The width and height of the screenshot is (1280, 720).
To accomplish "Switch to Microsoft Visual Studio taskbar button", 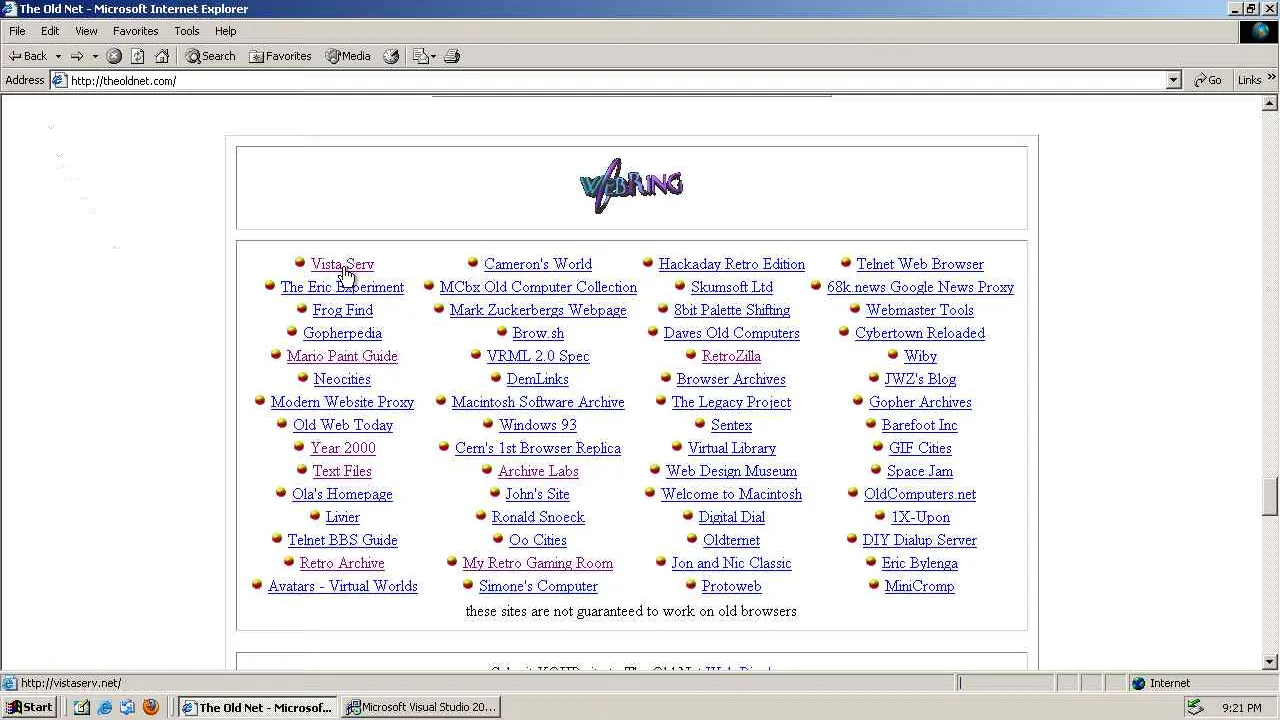I will [x=421, y=707].
